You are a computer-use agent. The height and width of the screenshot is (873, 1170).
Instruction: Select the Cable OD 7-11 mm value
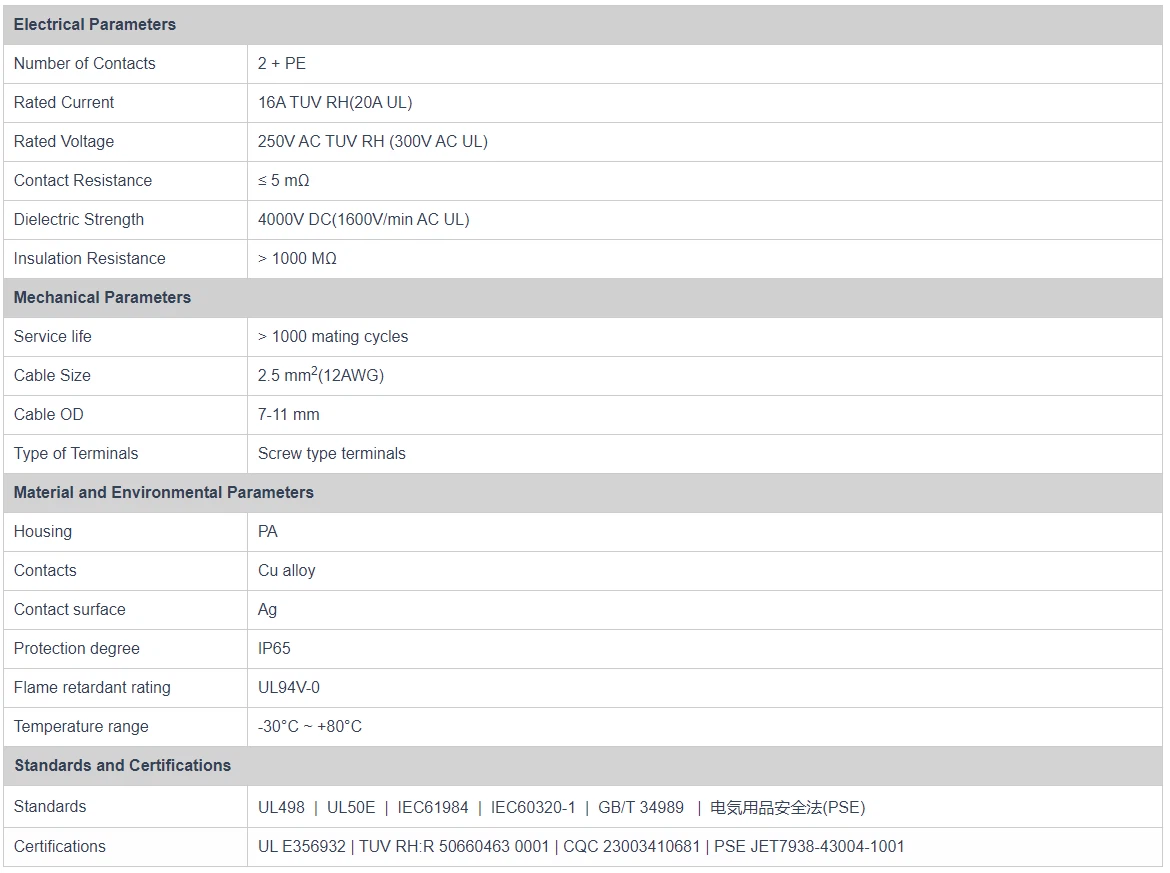coord(289,414)
